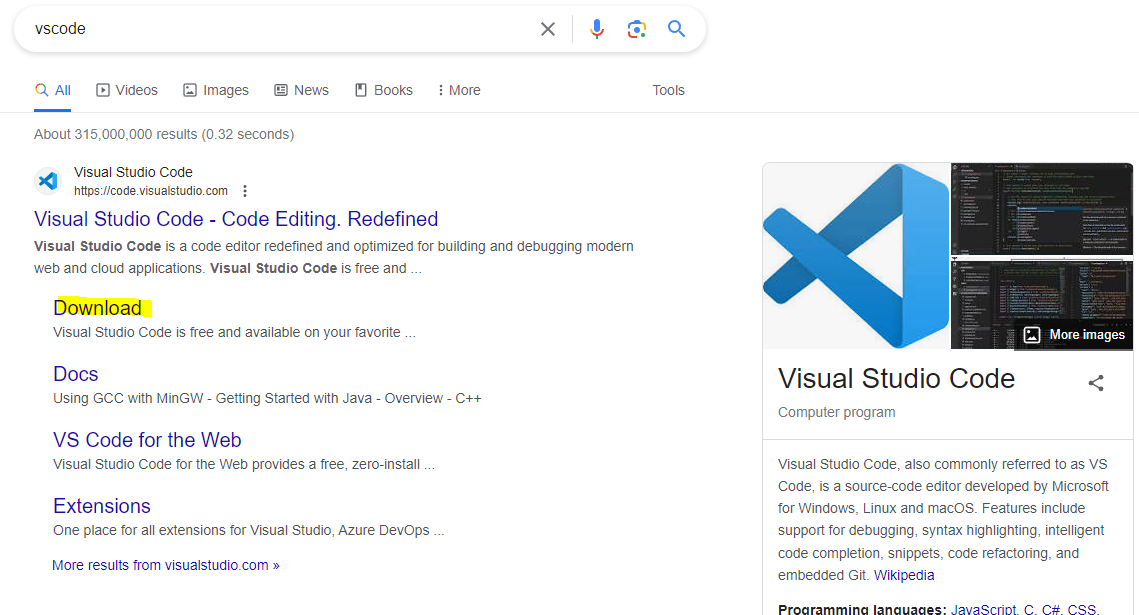Open Google Lens image search
This screenshot has width=1139, height=615.
click(636, 29)
